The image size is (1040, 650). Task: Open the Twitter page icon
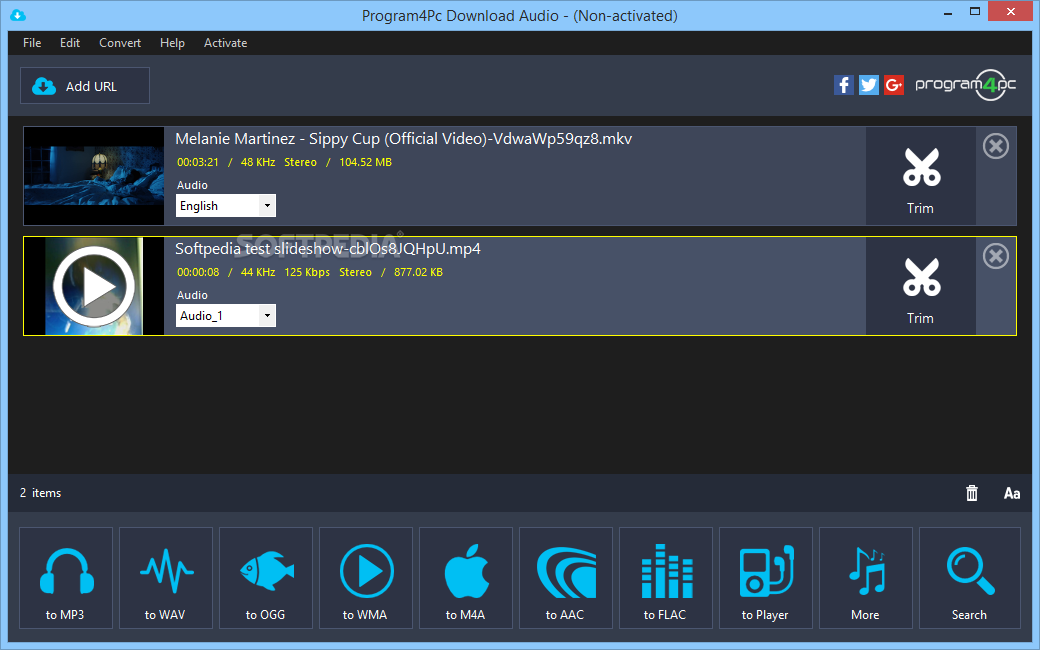tap(869, 85)
